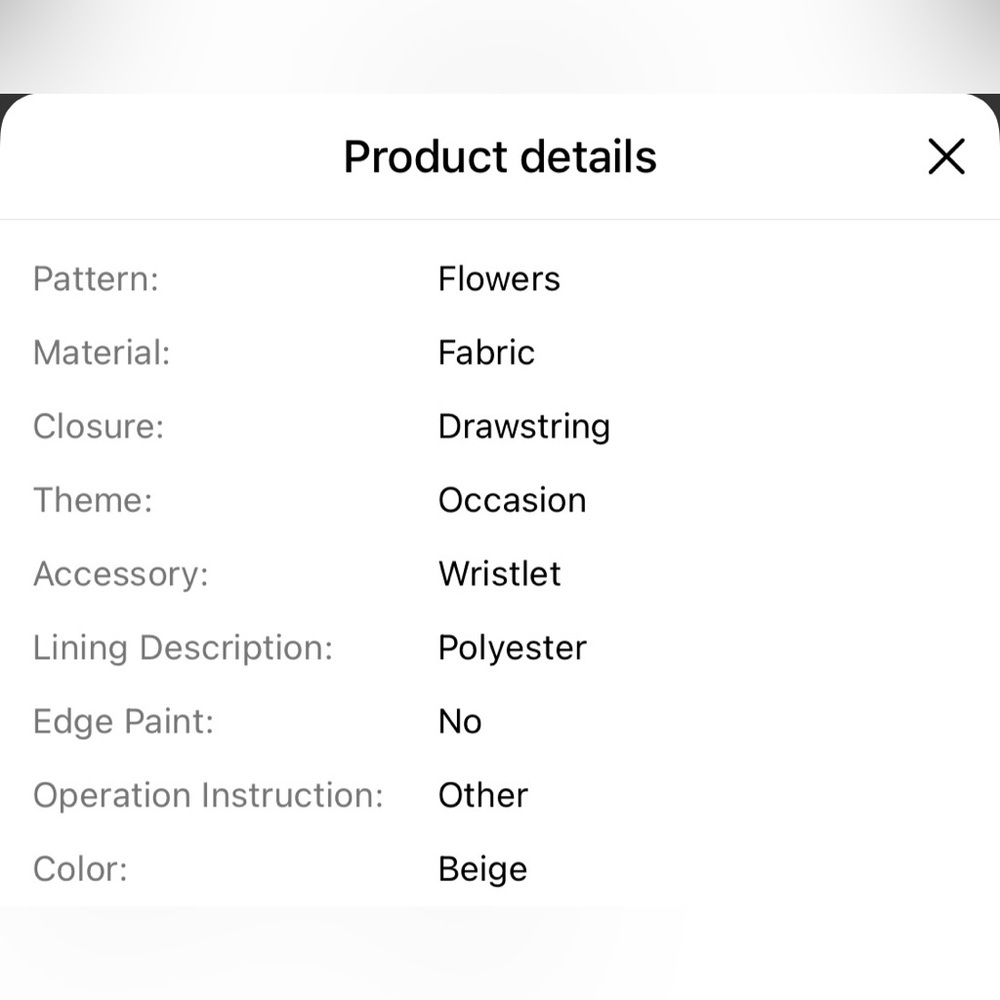The width and height of the screenshot is (1000, 1000).
Task: Tap the Polyester lining value
Action: (x=511, y=648)
